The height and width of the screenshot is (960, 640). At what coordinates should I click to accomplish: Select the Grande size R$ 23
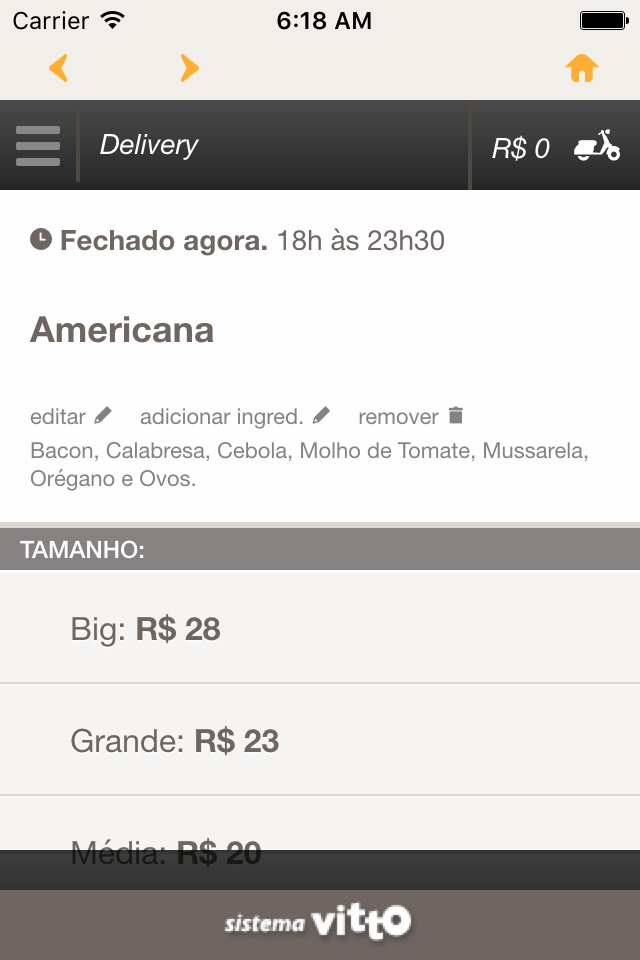click(x=320, y=740)
